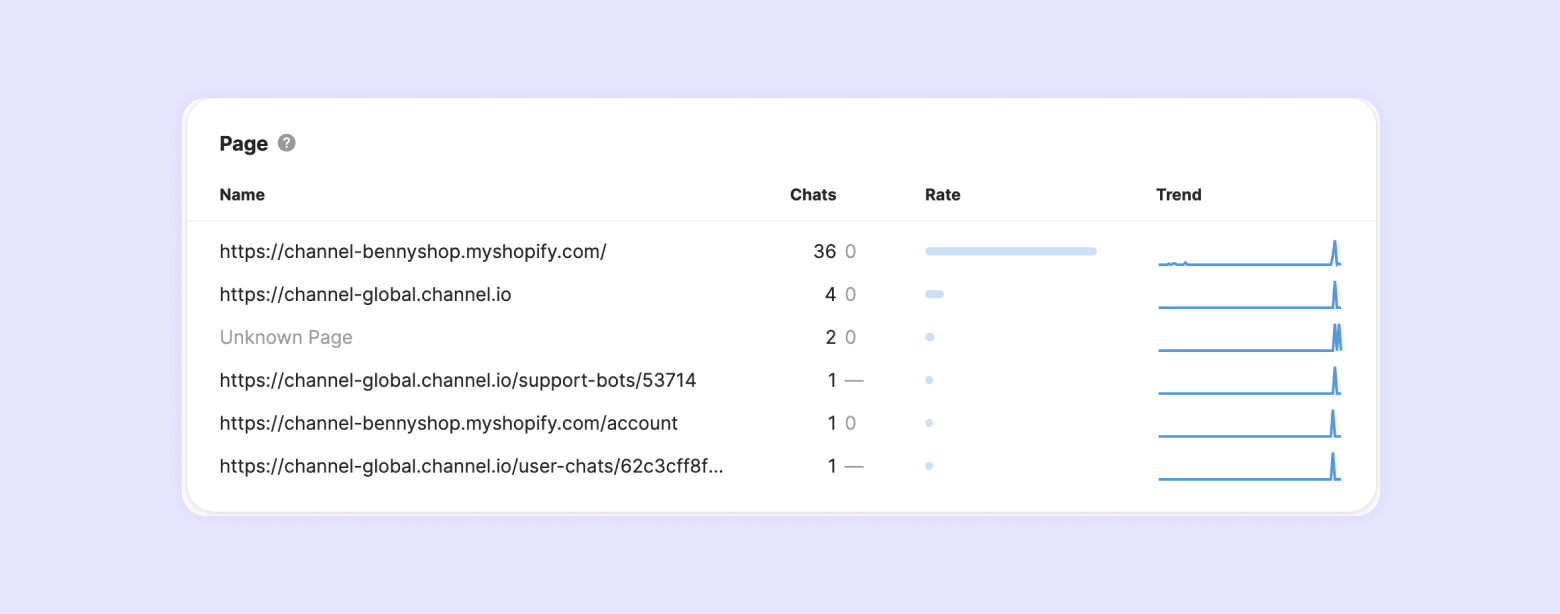The height and width of the screenshot is (614, 1560).
Task: Click the chat count 4 value
Action: [x=830, y=295]
